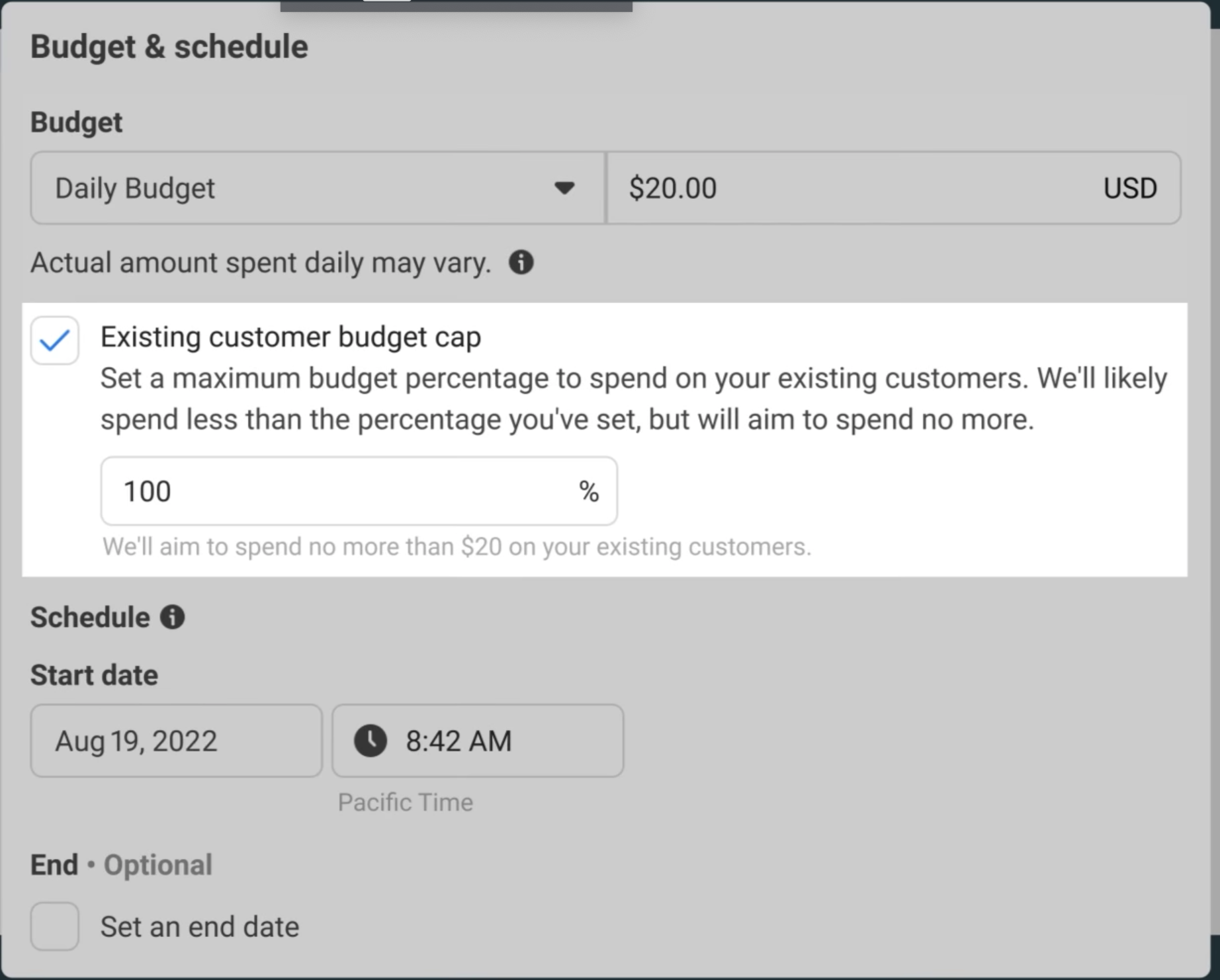The image size is (1220, 980).
Task: Select the hour in the 8:42 AM field
Action: [x=413, y=741]
